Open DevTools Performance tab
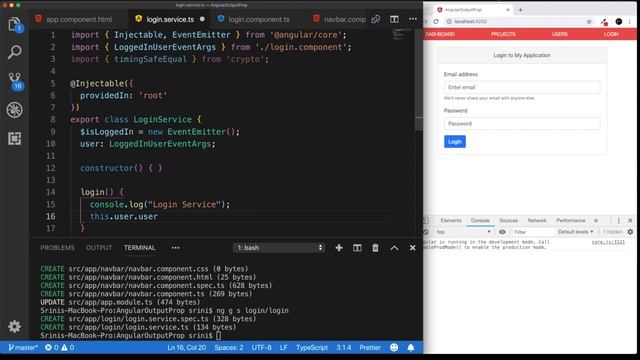The height and width of the screenshot is (360, 640). (571, 220)
